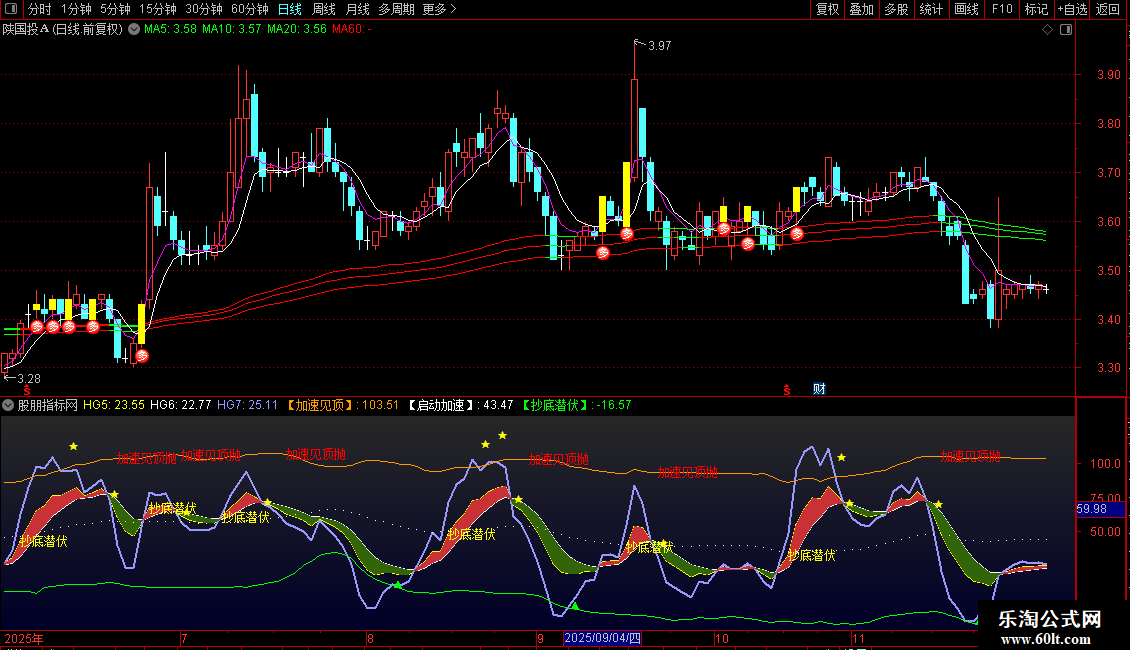Image resolution: width=1130 pixels, height=650 pixels.
Task: Click the red S marker near September
Action: pos(787,390)
